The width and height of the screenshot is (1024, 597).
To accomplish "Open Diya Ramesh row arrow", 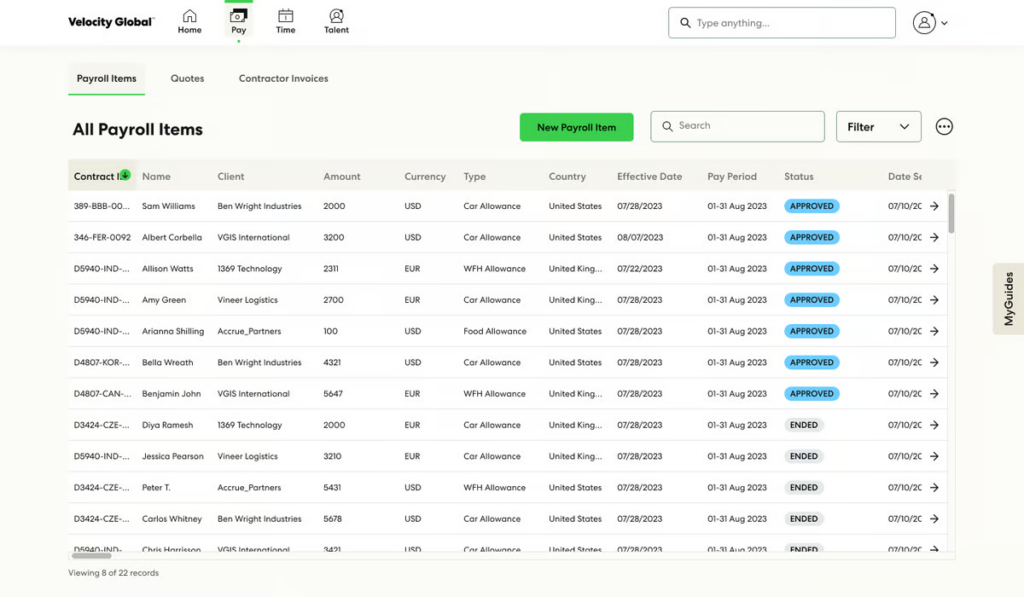I will (x=935, y=425).
